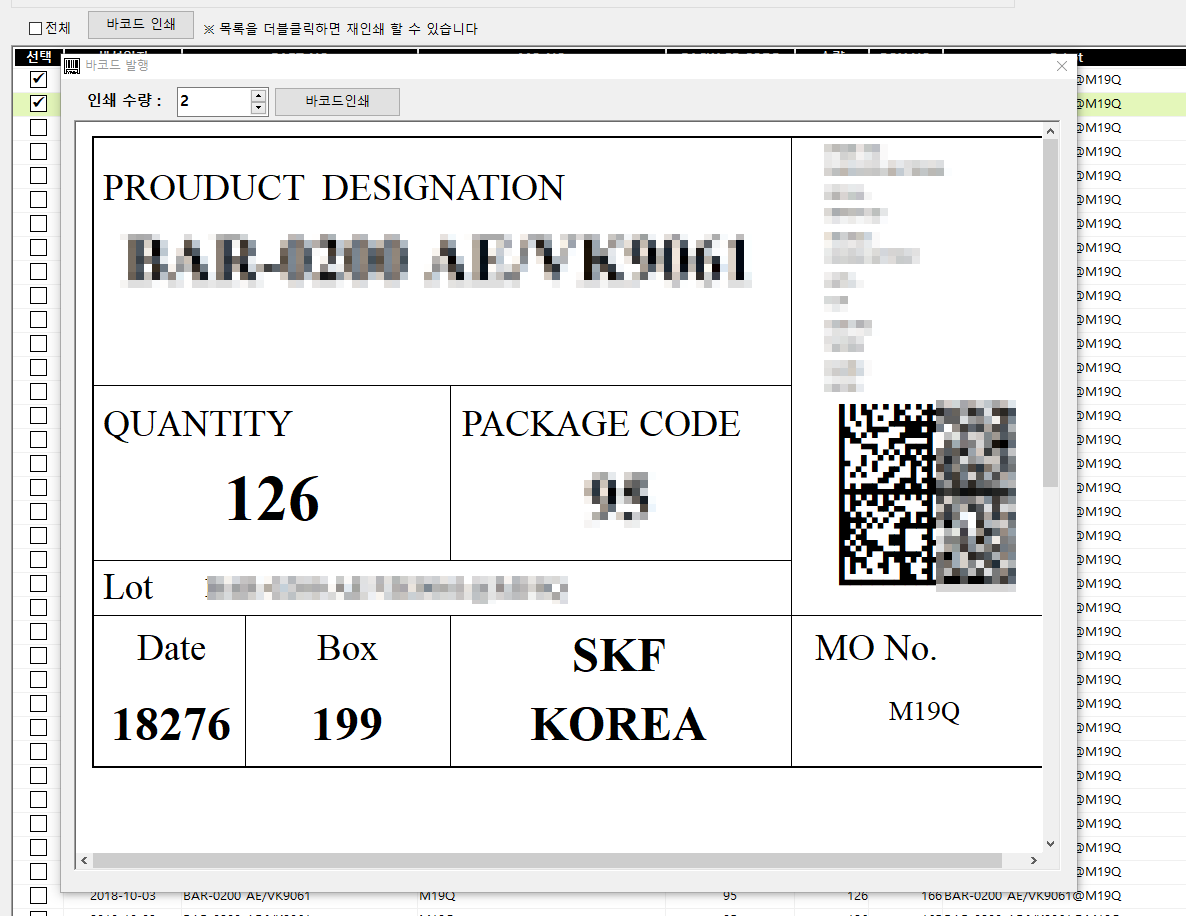Click the preview vertical scrollbar down arrow
Image resolution: width=1186 pixels, height=916 pixels.
pos(1050,843)
